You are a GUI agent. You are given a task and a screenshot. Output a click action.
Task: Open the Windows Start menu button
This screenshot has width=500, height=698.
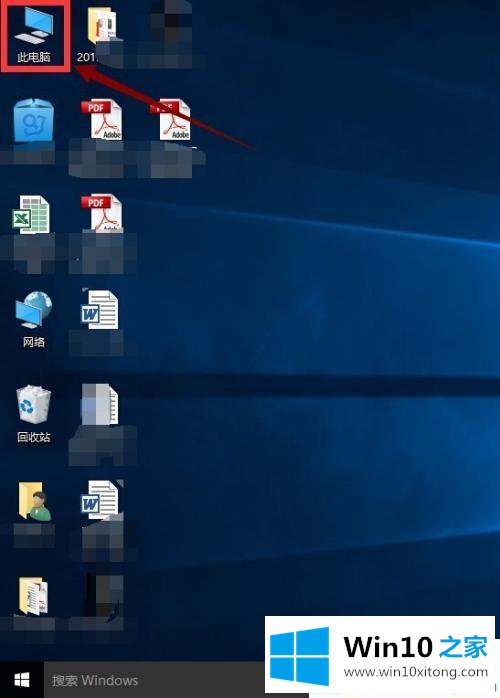22,680
